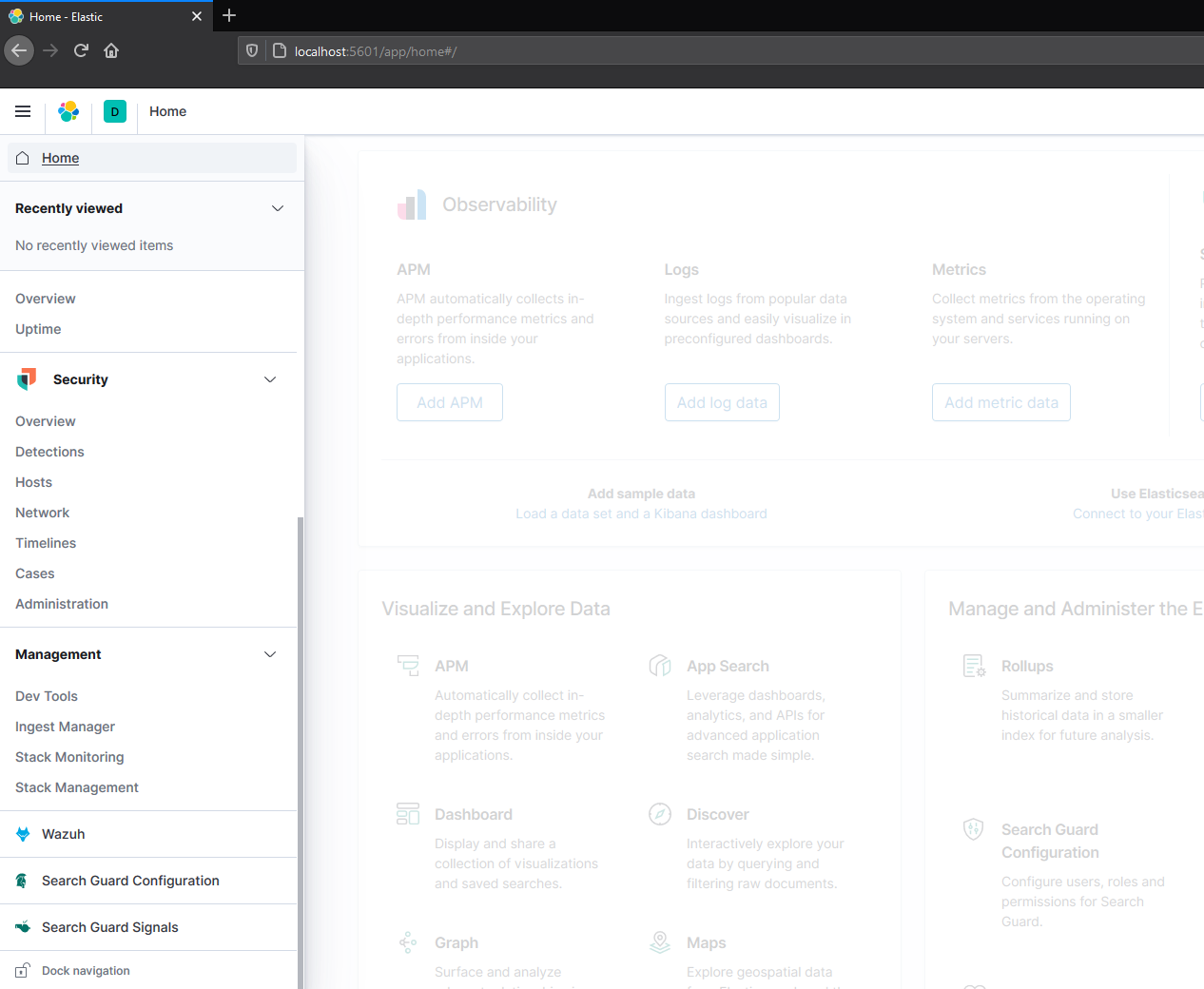Open Security Cases

[34, 573]
